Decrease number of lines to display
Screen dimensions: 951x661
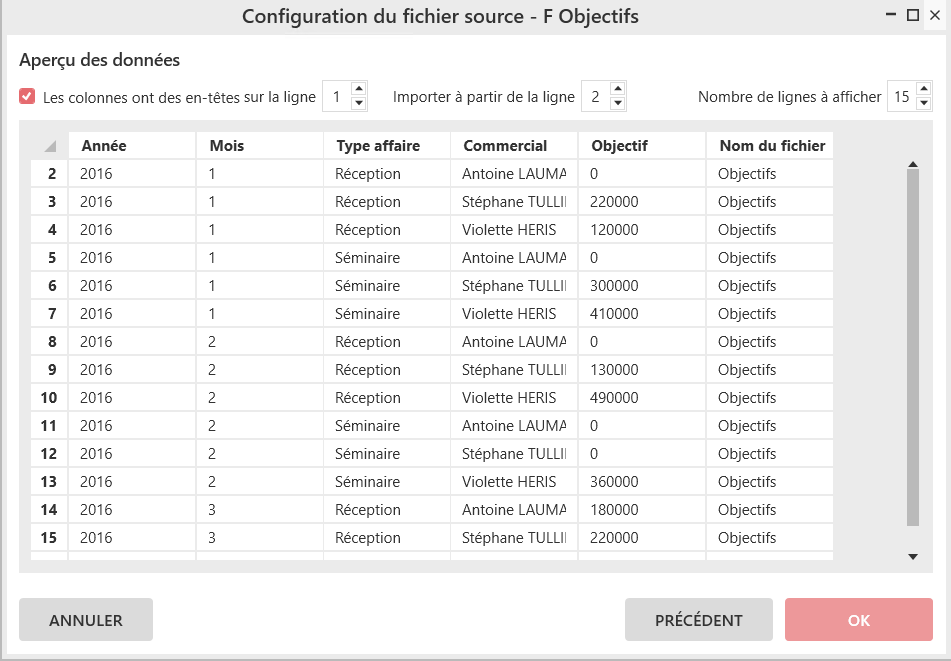(924, 103)
